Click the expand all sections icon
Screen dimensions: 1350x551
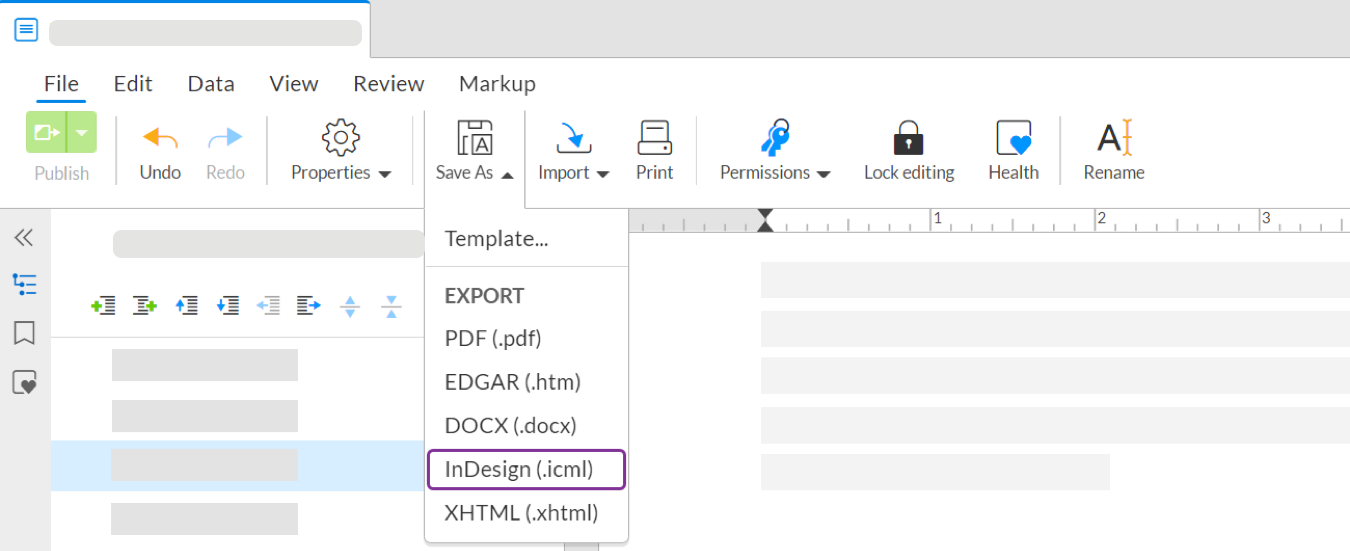point(350,306)
